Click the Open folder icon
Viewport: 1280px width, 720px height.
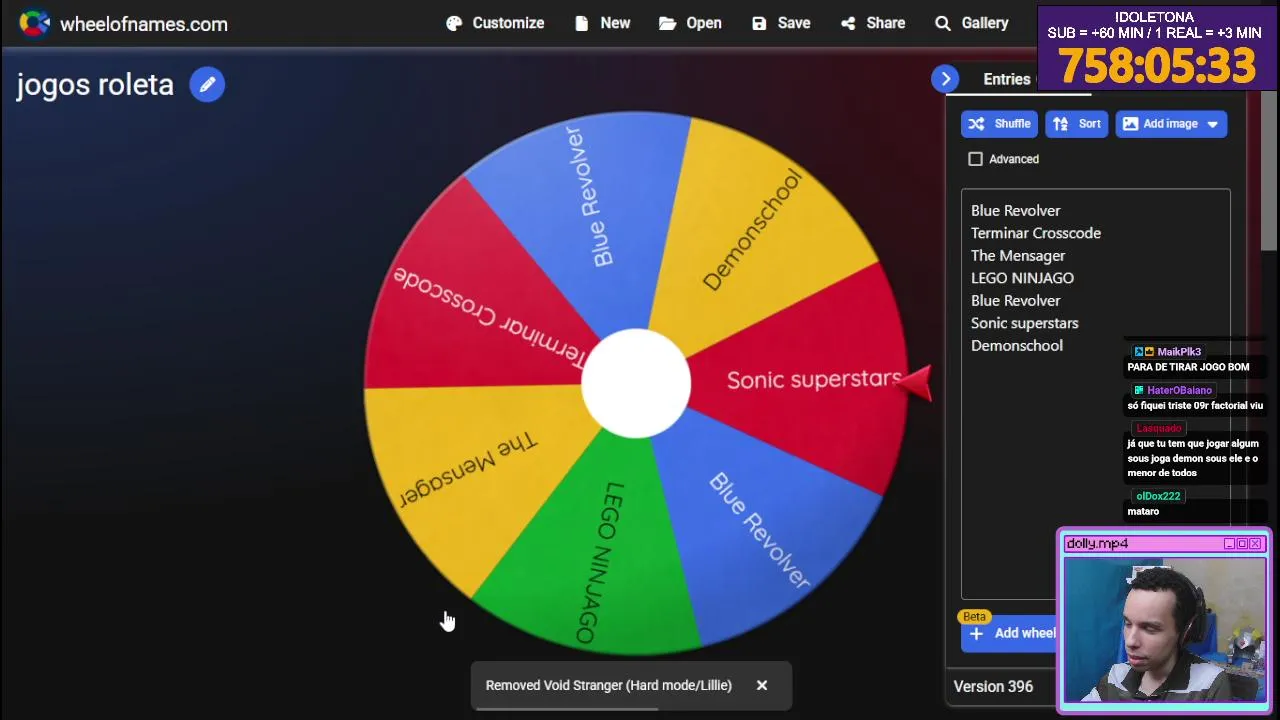[x=667, y=23]
